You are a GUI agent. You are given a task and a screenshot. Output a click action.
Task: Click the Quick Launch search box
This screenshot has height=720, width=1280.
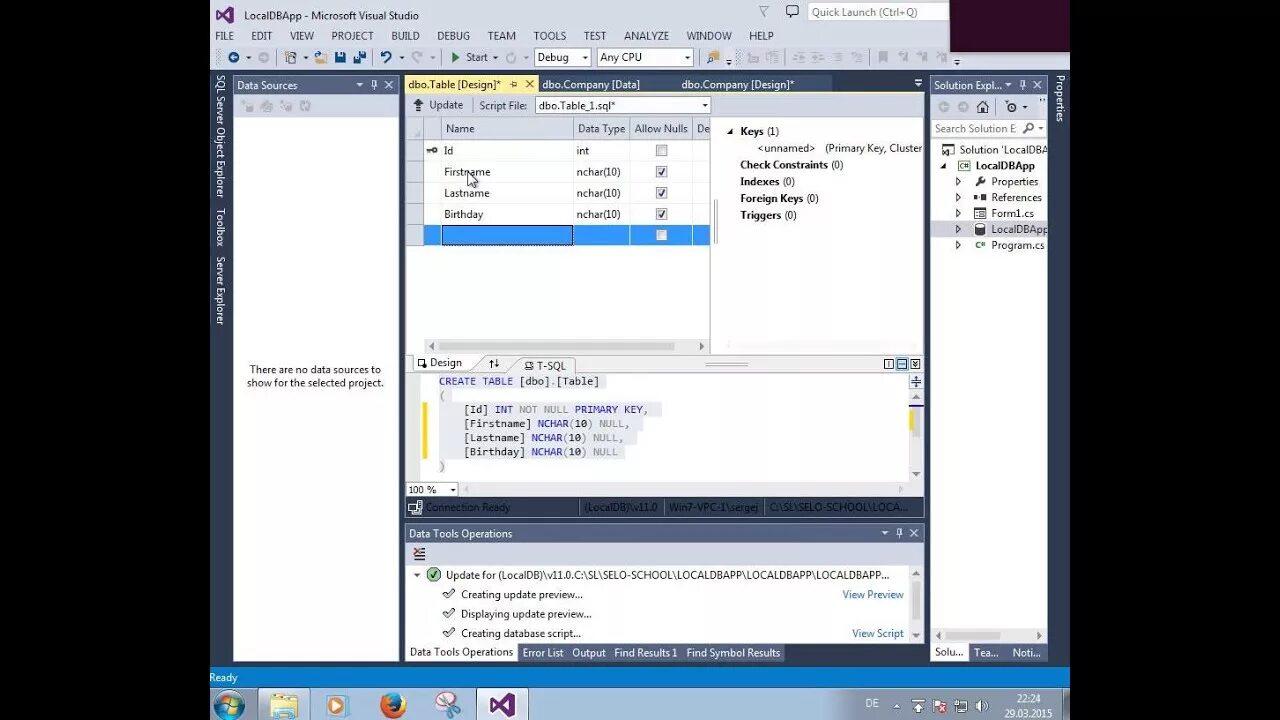point(877,12)
